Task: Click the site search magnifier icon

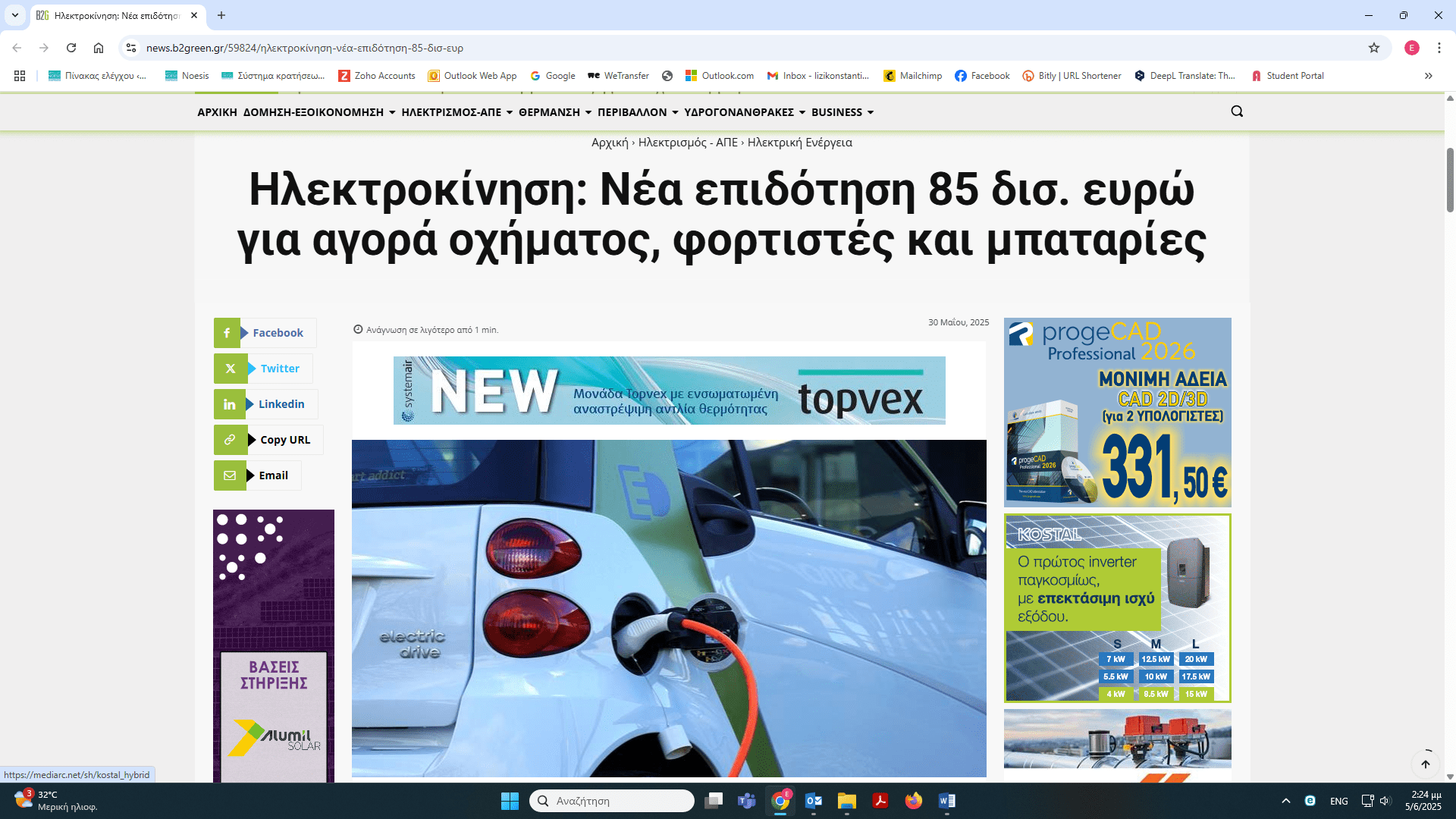Action: (x=1237, y=111)
